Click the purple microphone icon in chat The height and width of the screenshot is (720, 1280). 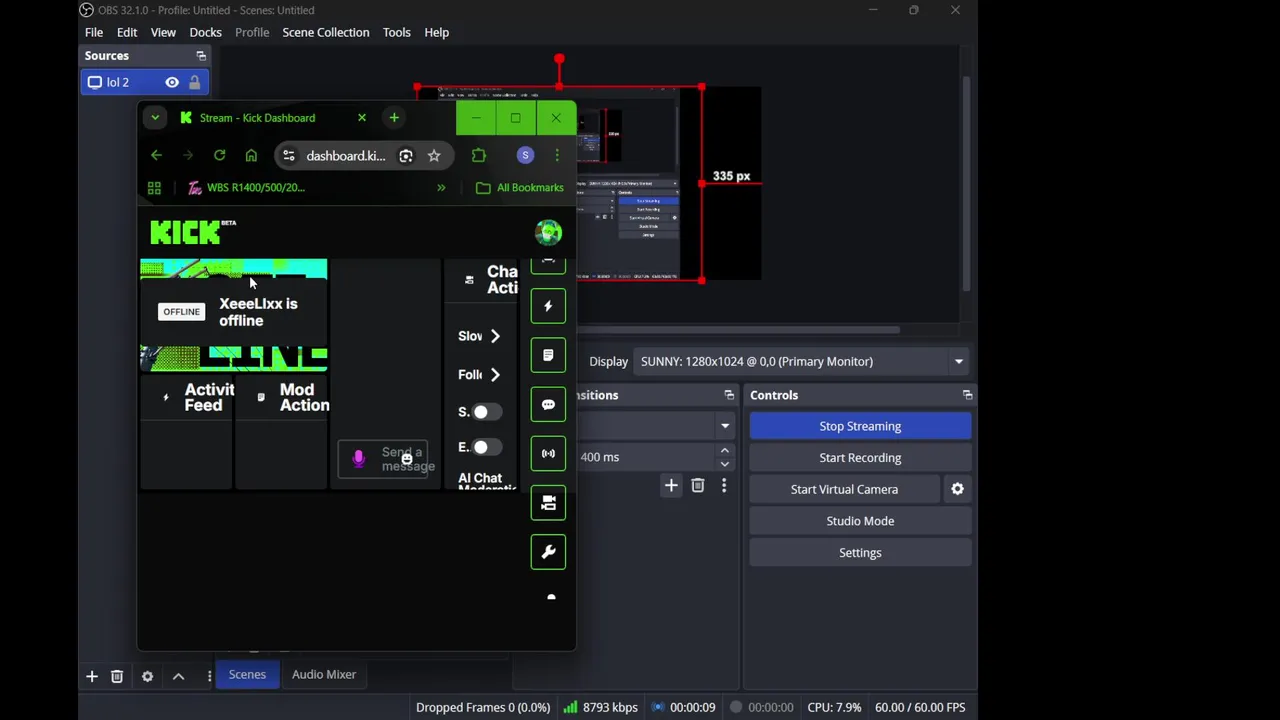pos(359,459)
